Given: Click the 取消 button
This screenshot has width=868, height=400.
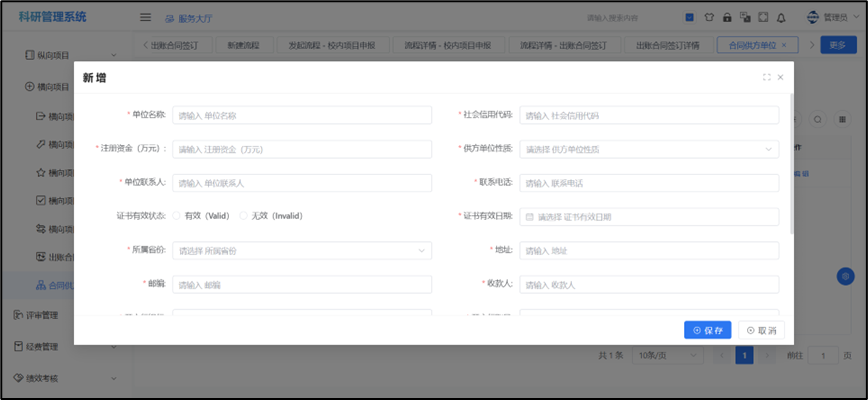Looking at the screenshot, I should tap(760, 330).
